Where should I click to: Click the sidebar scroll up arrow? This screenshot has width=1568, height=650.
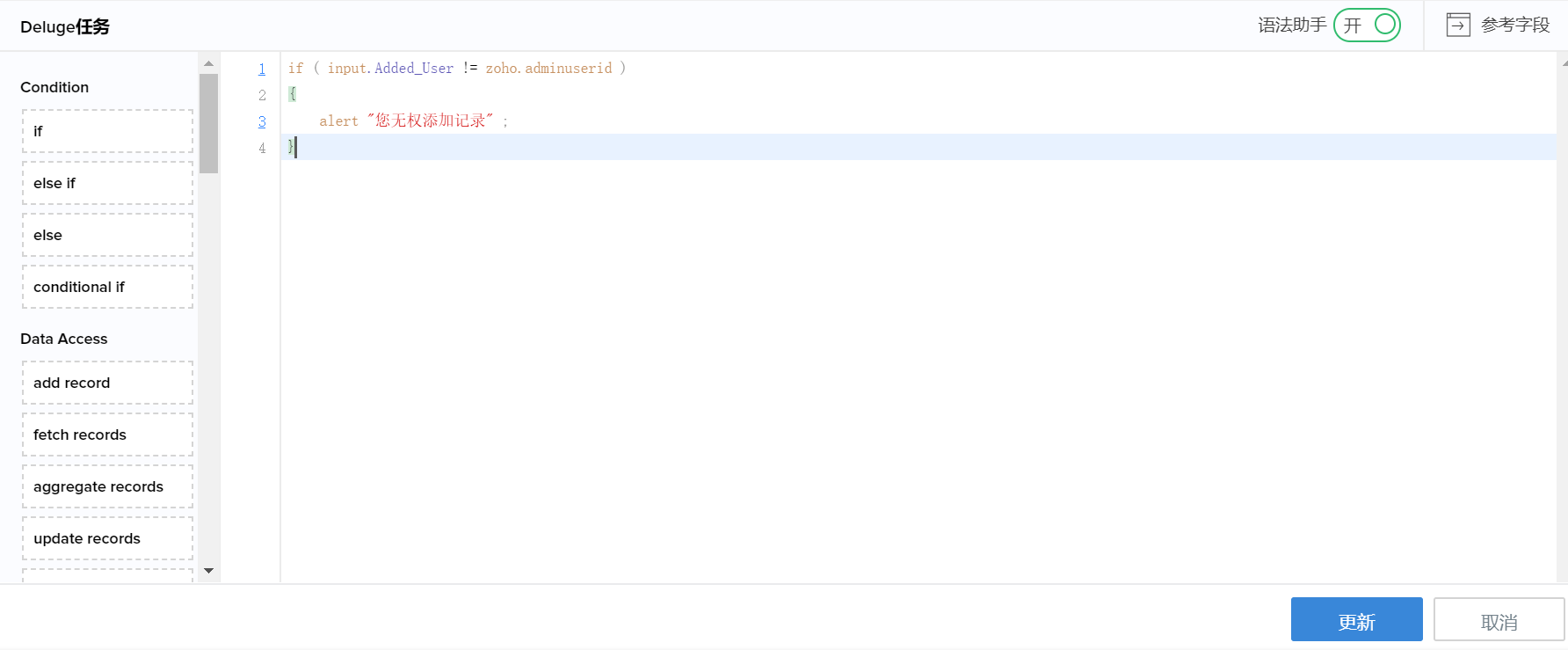208,63
